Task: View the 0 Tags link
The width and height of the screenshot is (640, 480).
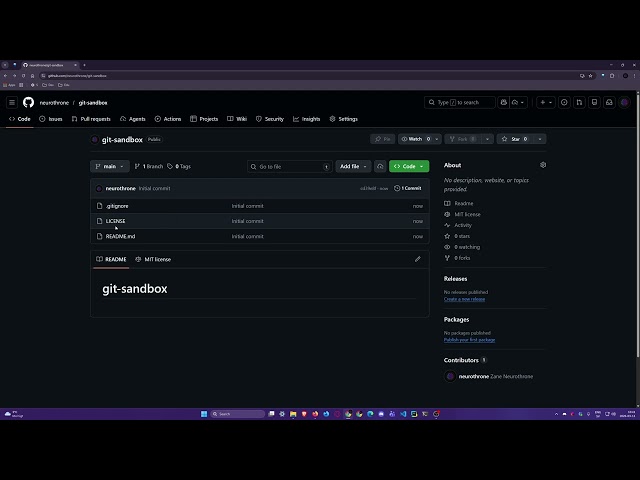Action: (x=179, y=167)
